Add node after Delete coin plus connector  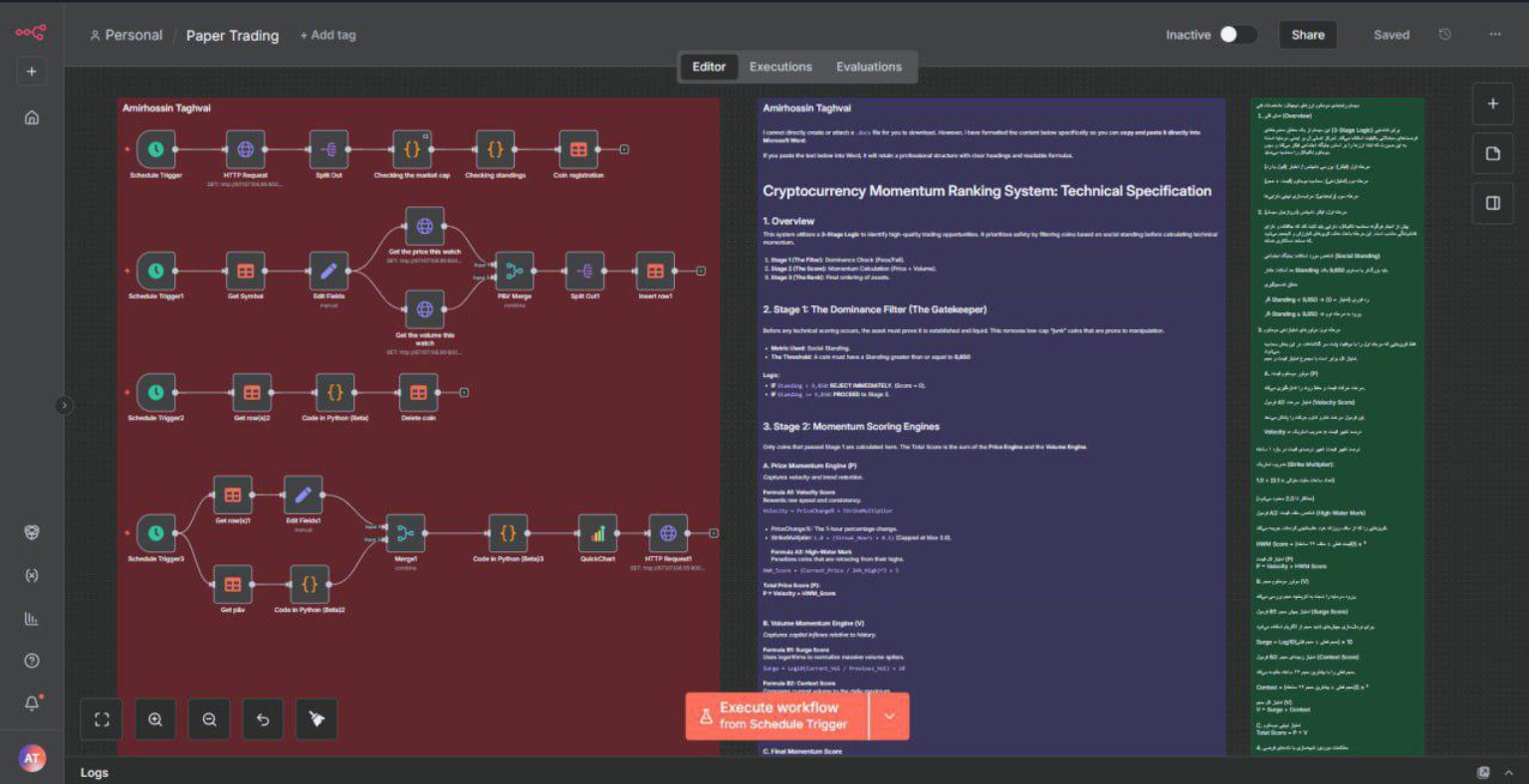click(464, 393)
